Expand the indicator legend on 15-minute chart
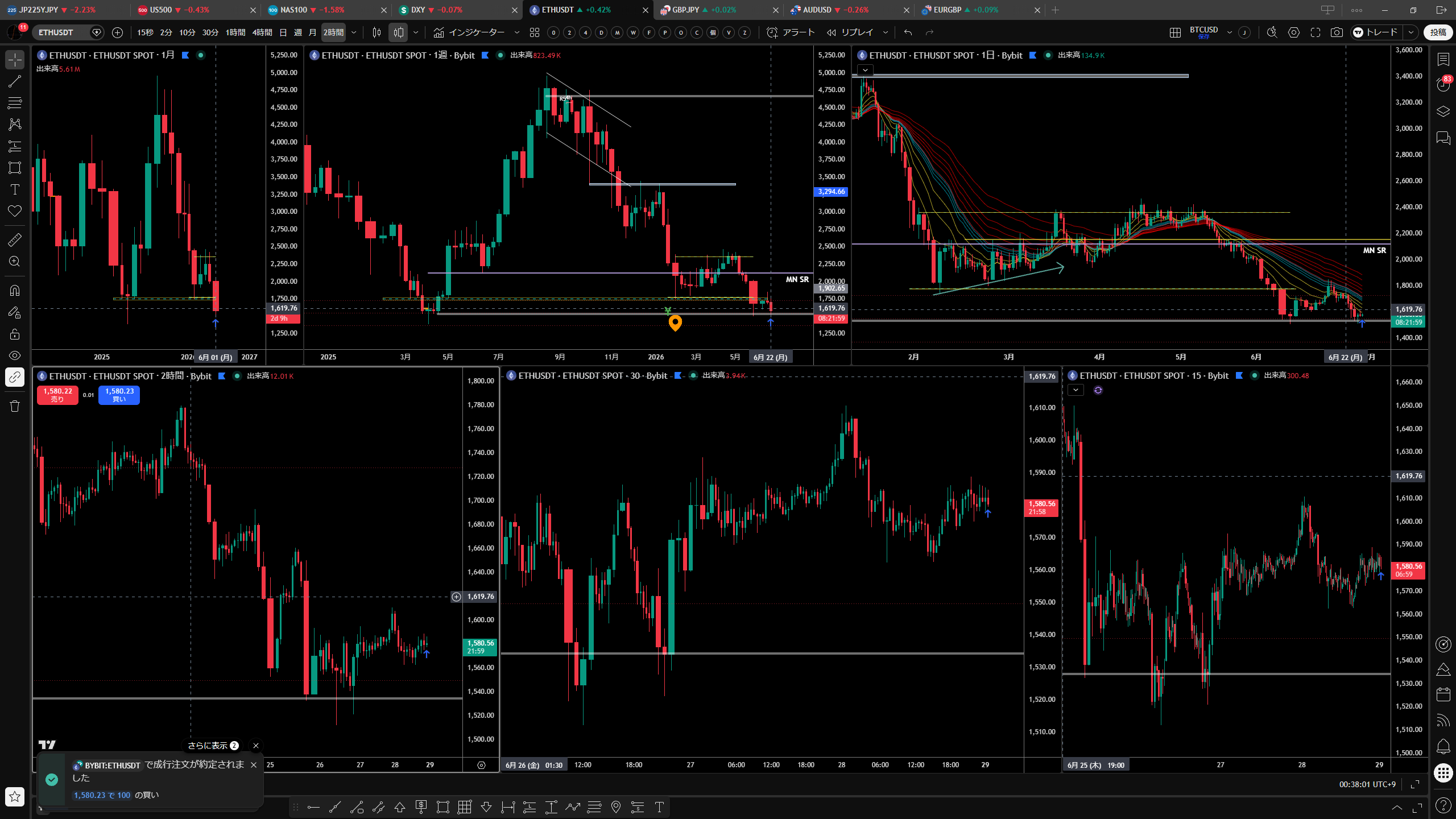Viewport: 1456px width, 819px height. coord(1076,390)
